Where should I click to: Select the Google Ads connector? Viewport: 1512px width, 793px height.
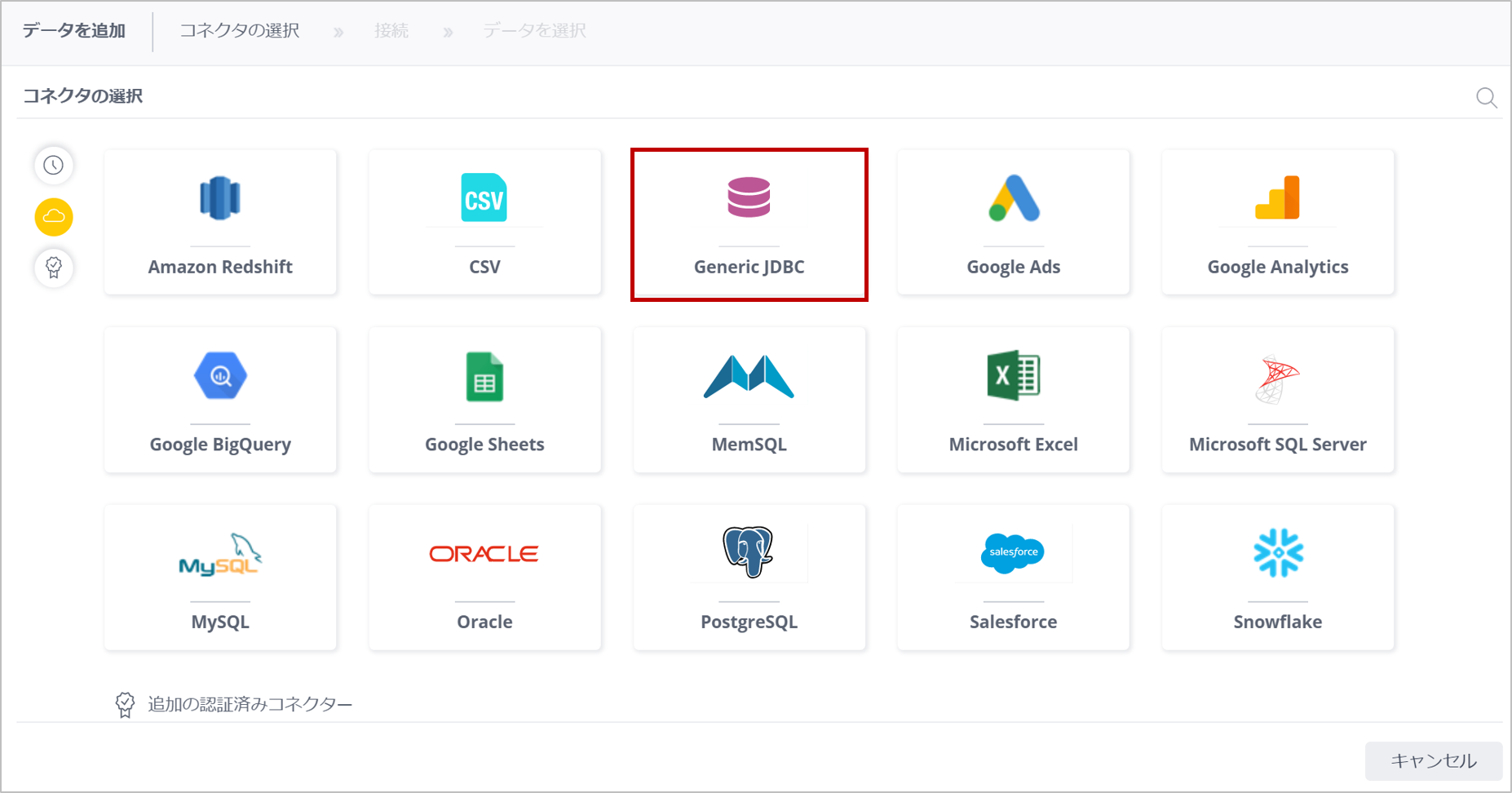pyautogui.click(x=1013, y=222)
